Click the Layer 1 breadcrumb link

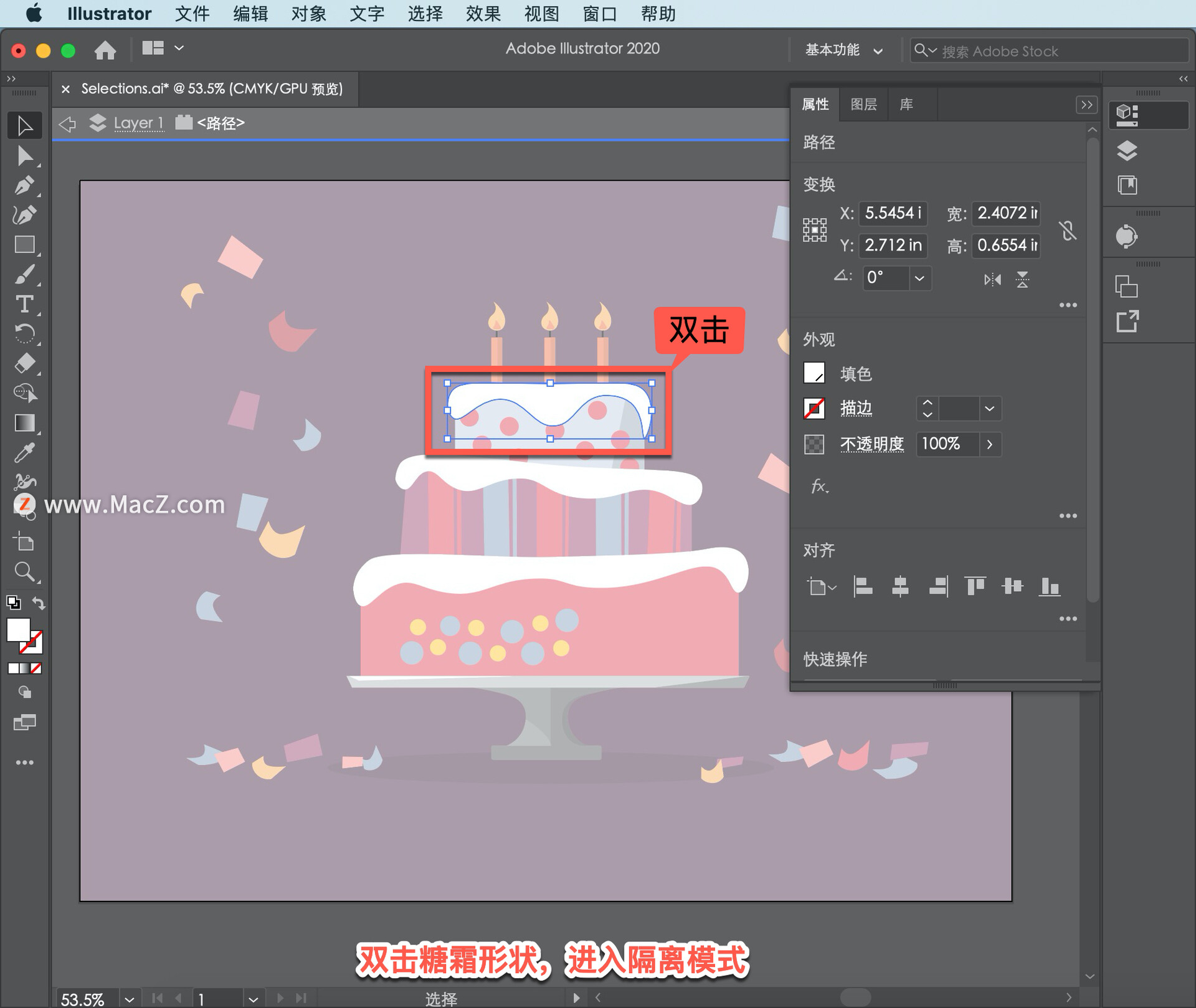138,123
